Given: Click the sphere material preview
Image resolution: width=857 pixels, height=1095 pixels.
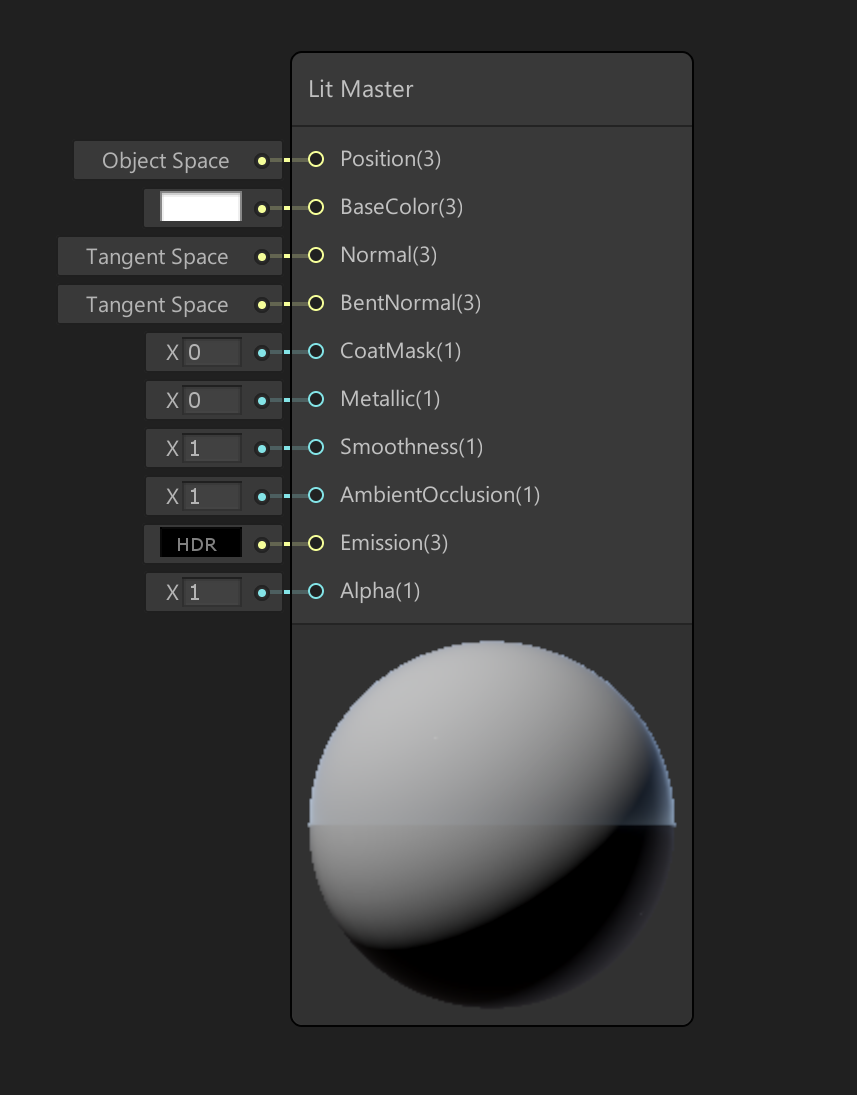Looking at the screenshot, I should point(492,824).
